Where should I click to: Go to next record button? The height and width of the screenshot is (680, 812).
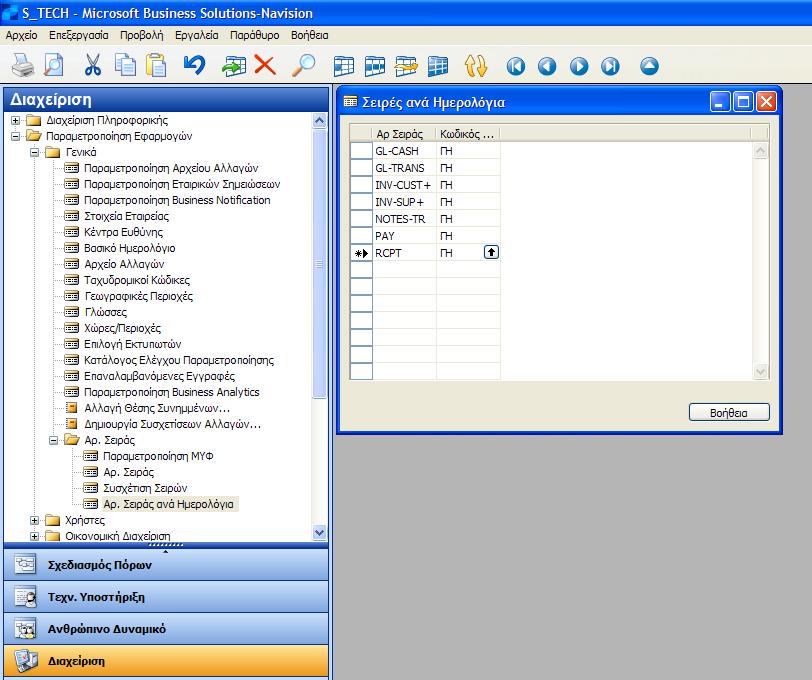pos(579,66)
